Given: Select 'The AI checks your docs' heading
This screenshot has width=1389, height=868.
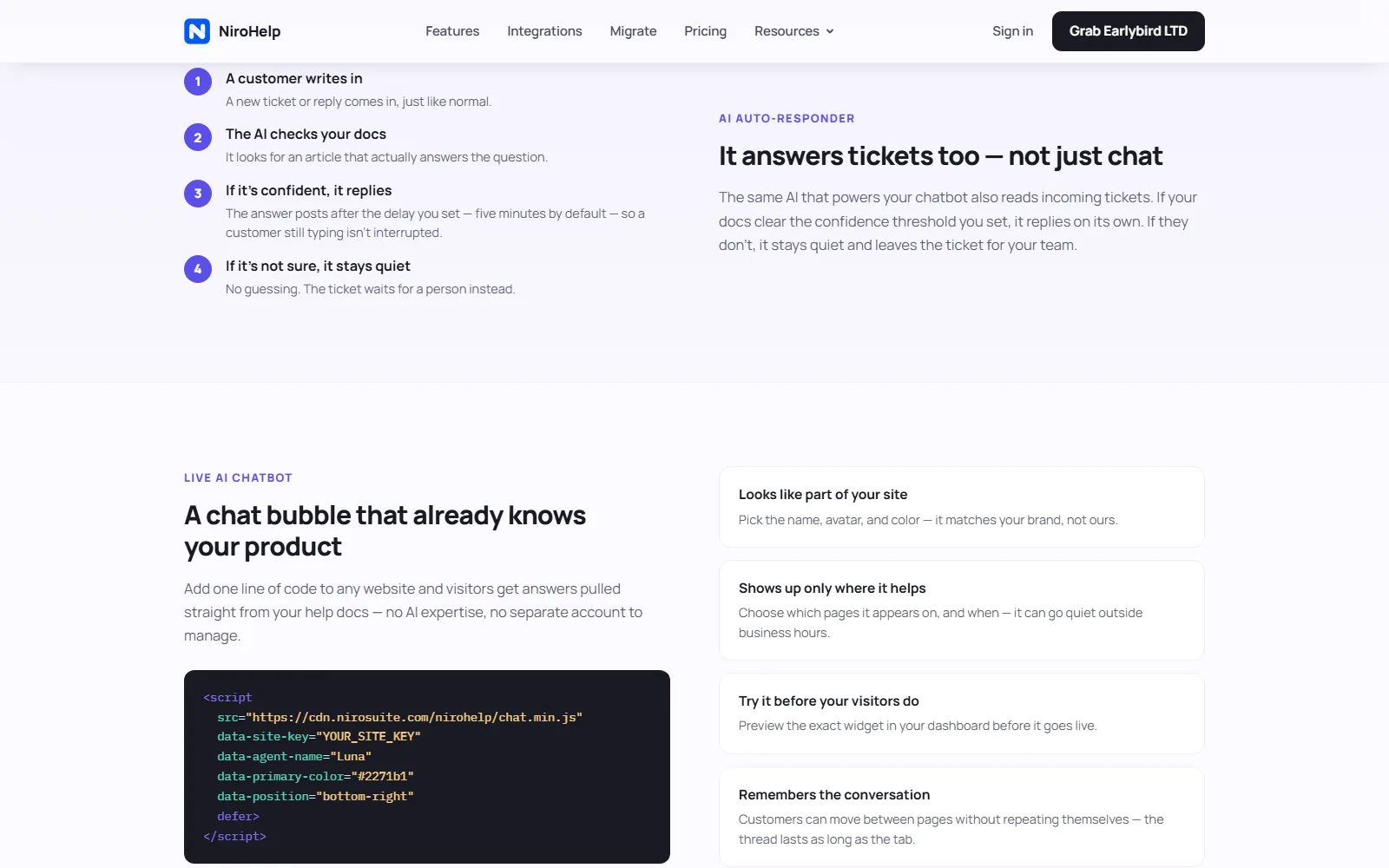Looking at the screenshot, I should [x=306, y=134].
